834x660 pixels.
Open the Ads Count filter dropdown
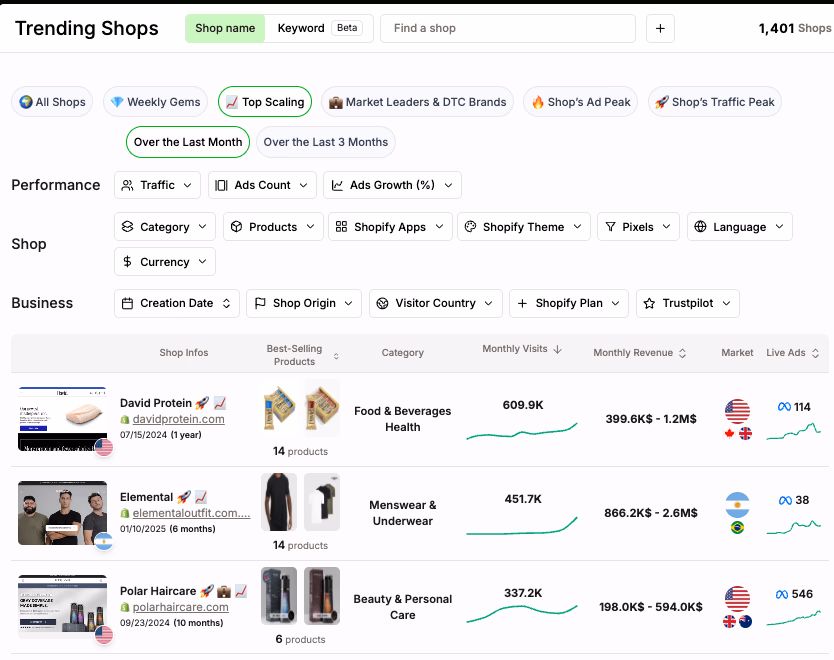pos(262,185)
